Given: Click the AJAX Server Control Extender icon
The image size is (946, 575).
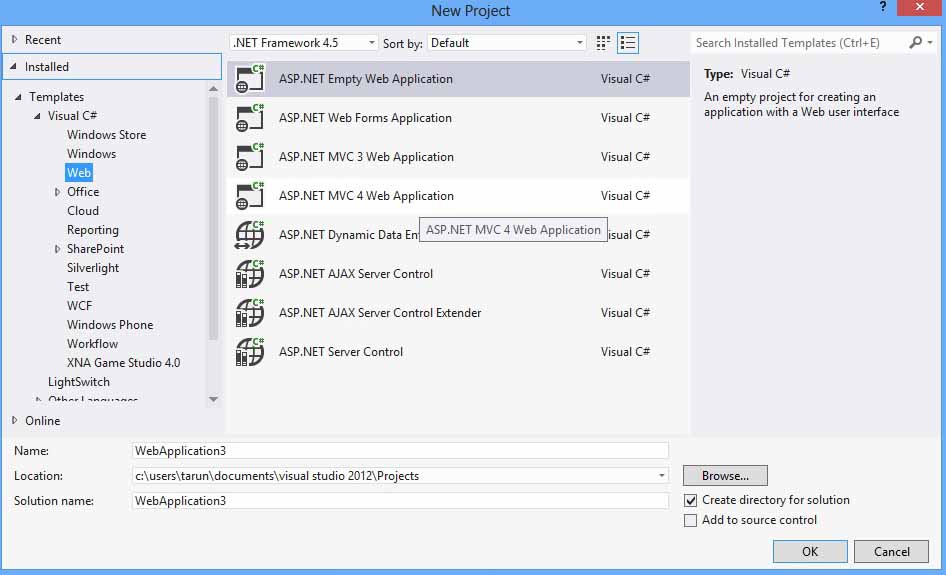Looking at the screenshot, I should click(250, 313).
